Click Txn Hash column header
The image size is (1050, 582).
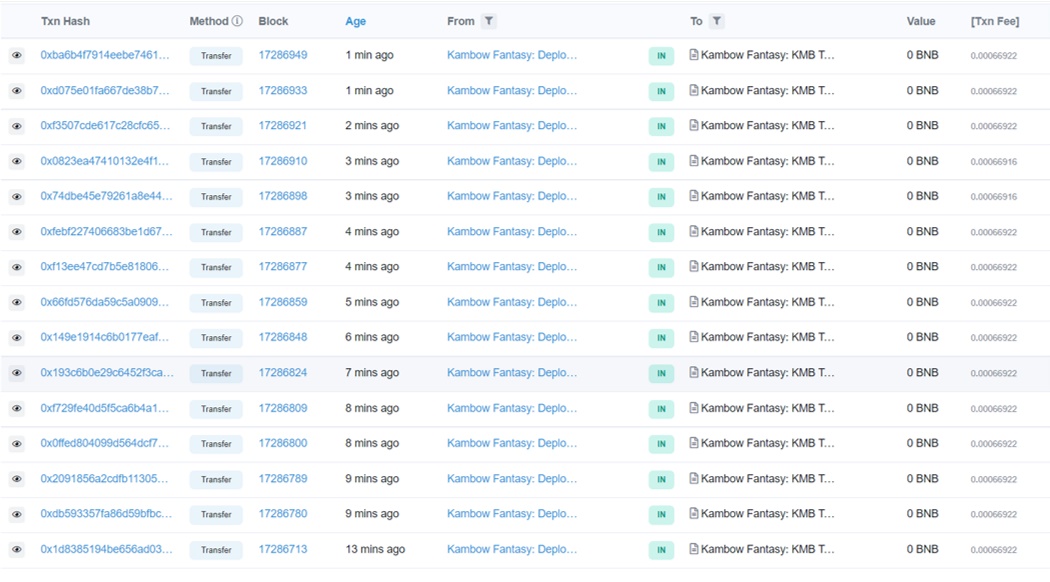(x=65, y=21)
